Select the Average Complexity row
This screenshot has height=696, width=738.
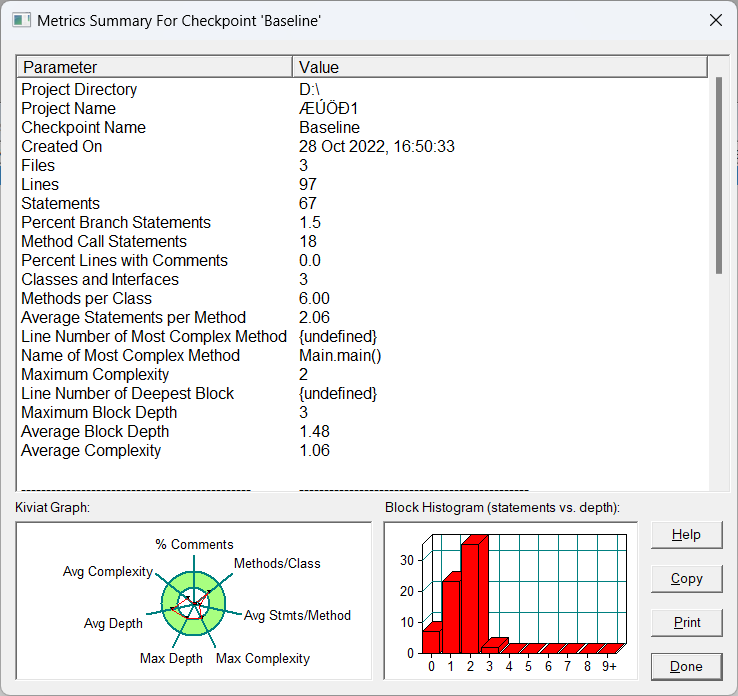362,450
